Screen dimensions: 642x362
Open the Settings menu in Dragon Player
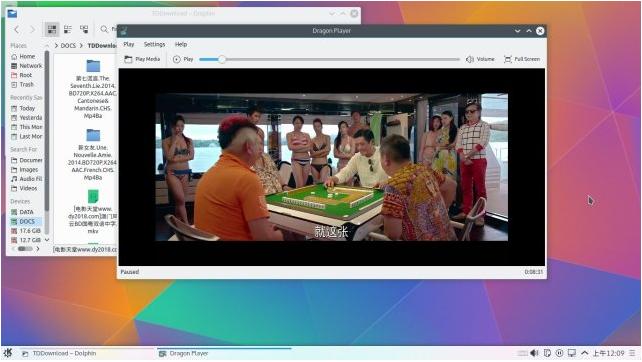click(x=154, y=44)
